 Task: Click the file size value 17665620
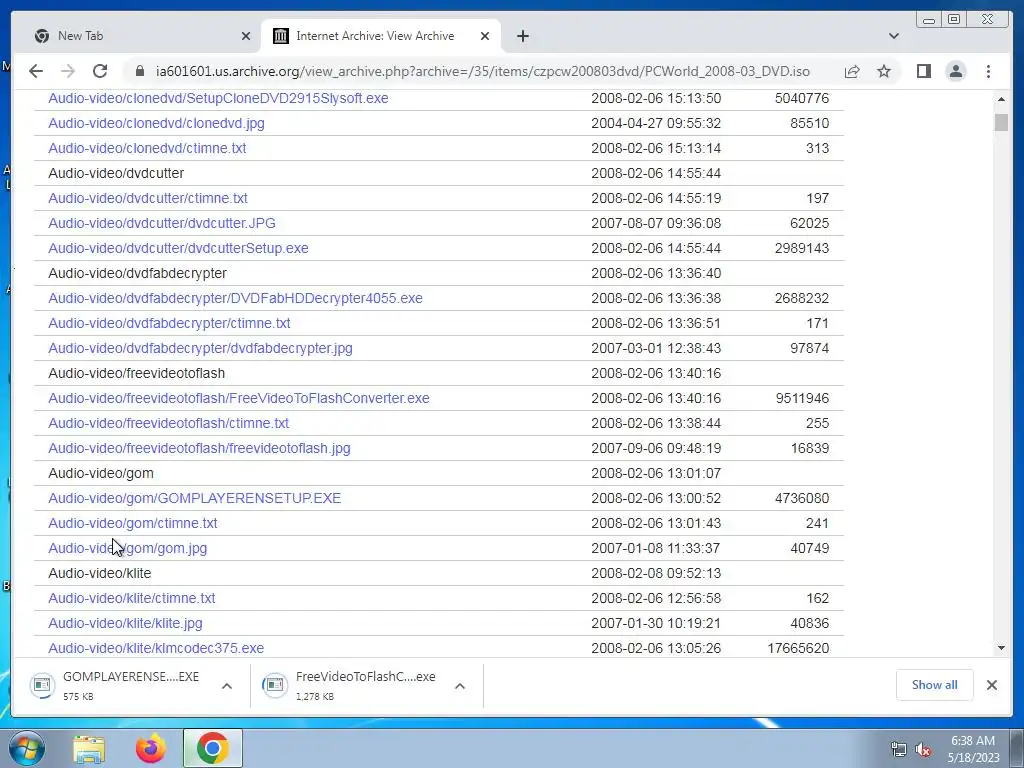click(798, 648)
